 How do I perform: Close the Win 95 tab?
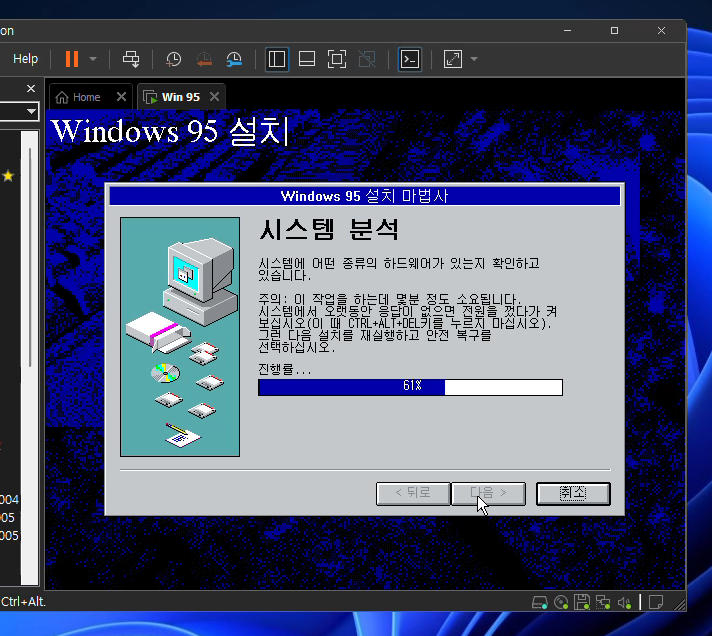pos(215,97)
